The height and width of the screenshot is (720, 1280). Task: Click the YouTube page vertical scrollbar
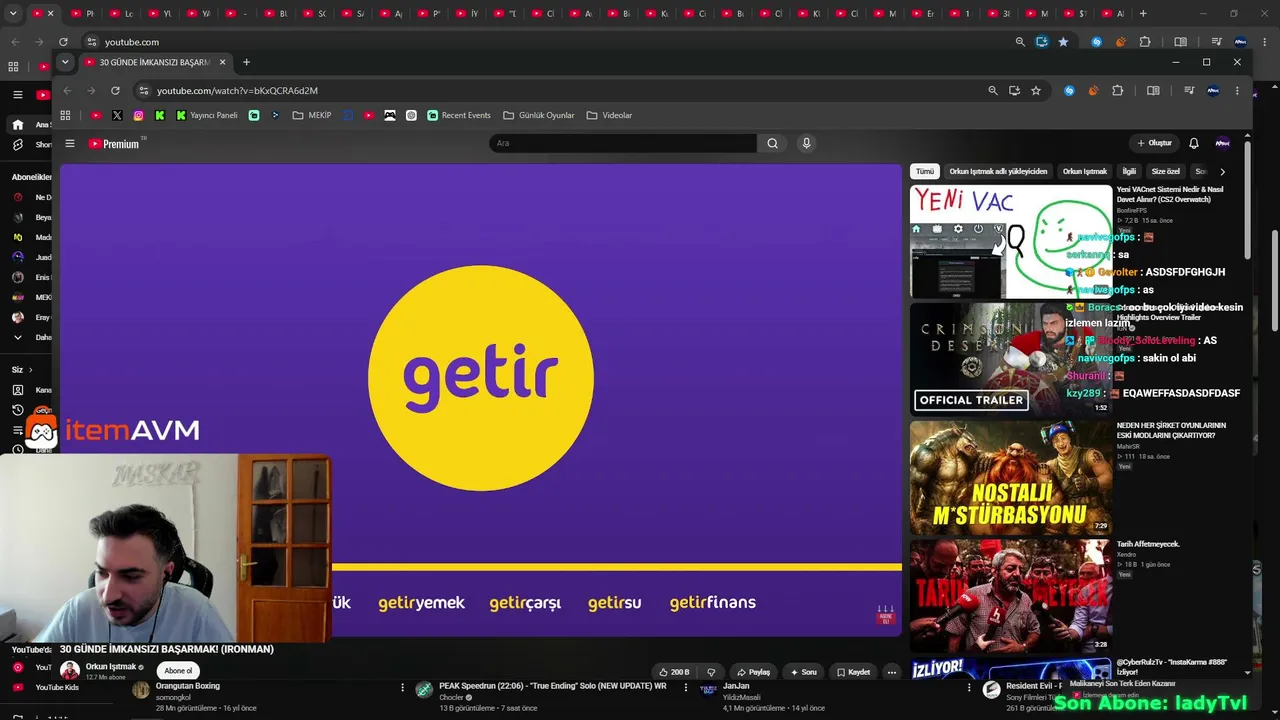(1247, 200)
